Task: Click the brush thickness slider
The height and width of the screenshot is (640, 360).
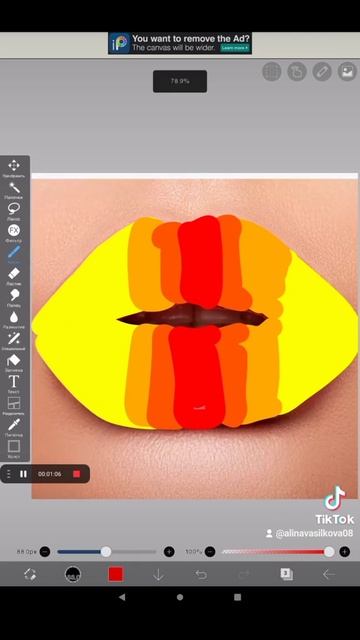Action: point(107,552)
